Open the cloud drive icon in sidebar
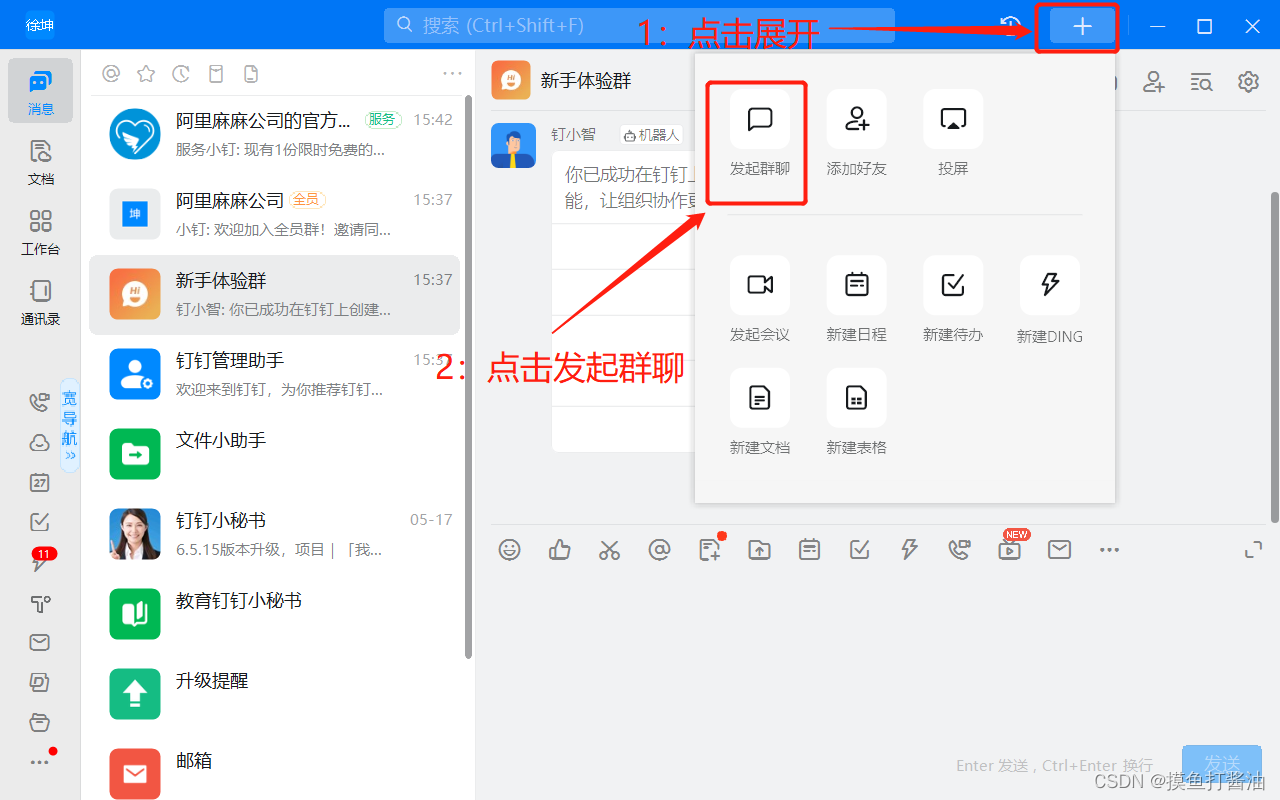The image size is (1280, 800). pos(39,443)
